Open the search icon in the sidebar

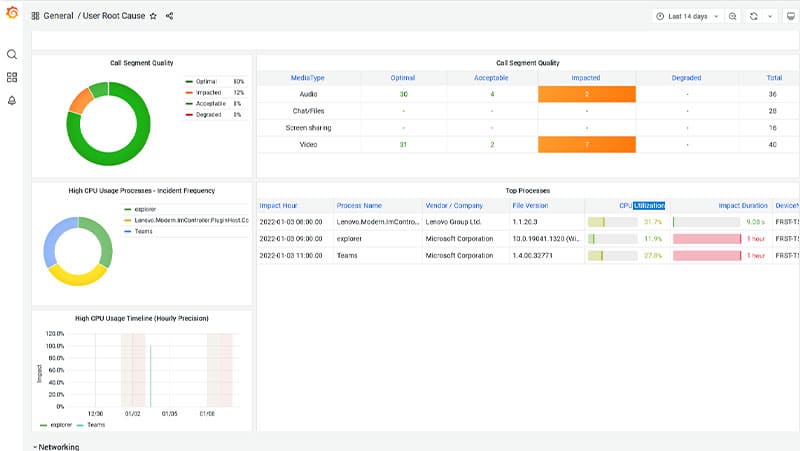click(x=12, y=54)
